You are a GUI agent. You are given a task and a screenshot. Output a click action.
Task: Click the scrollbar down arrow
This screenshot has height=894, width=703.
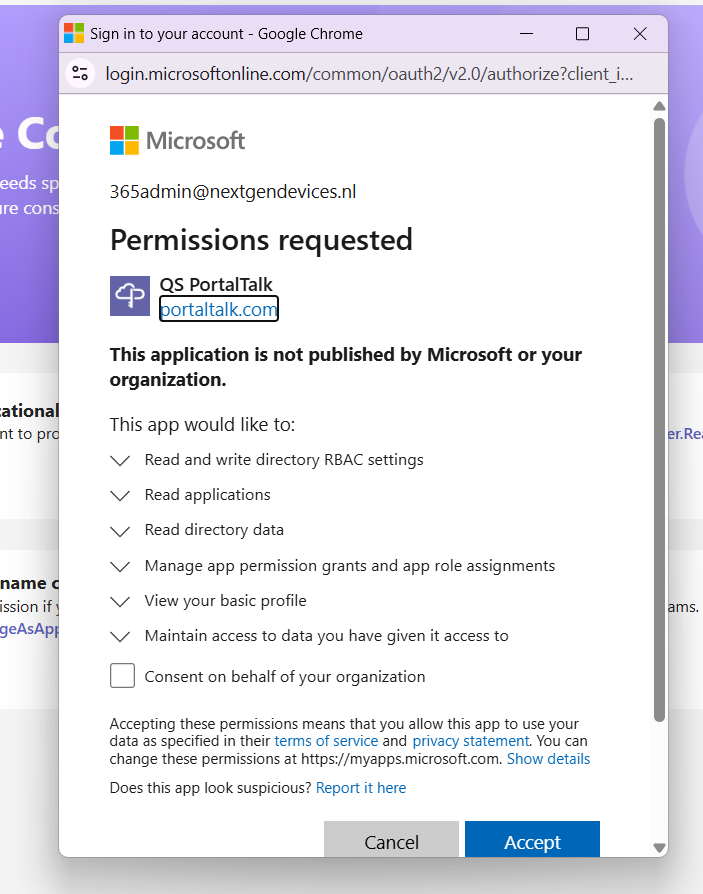coord(660,848)
